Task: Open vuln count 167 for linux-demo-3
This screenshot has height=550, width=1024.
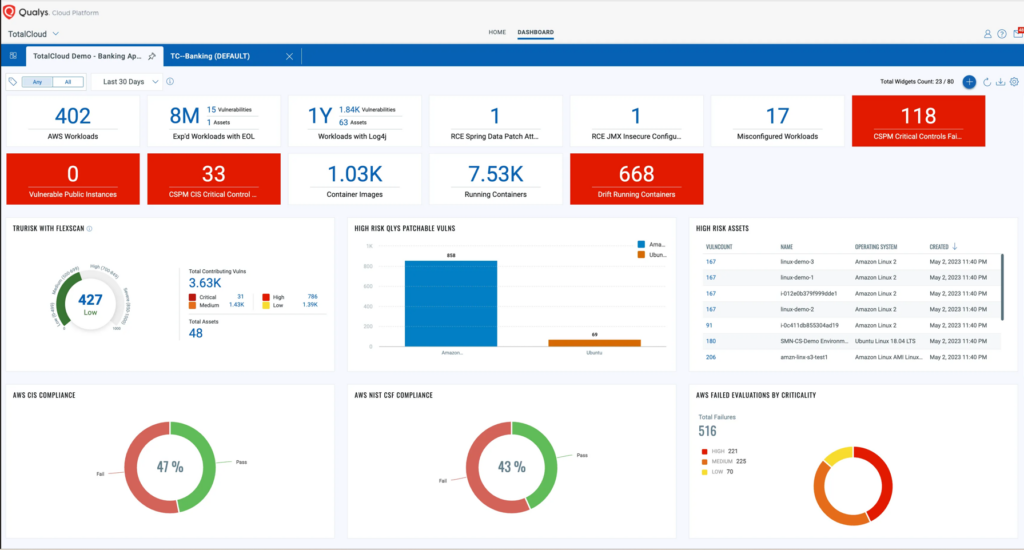Action: point(711,262)
